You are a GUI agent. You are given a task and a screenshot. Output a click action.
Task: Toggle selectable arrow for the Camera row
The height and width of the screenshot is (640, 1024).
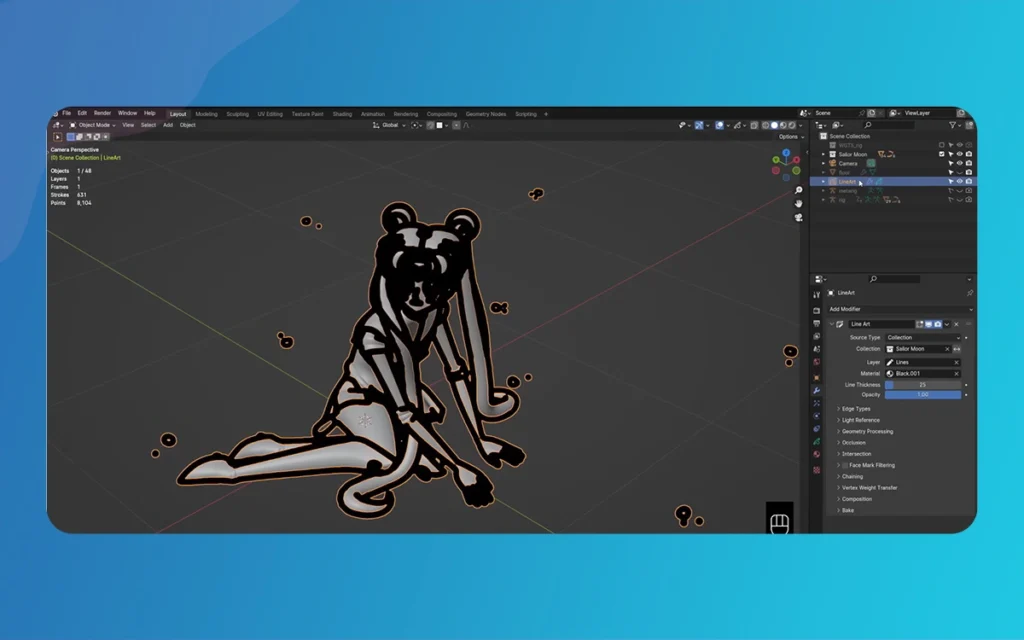tap(951, 163)
